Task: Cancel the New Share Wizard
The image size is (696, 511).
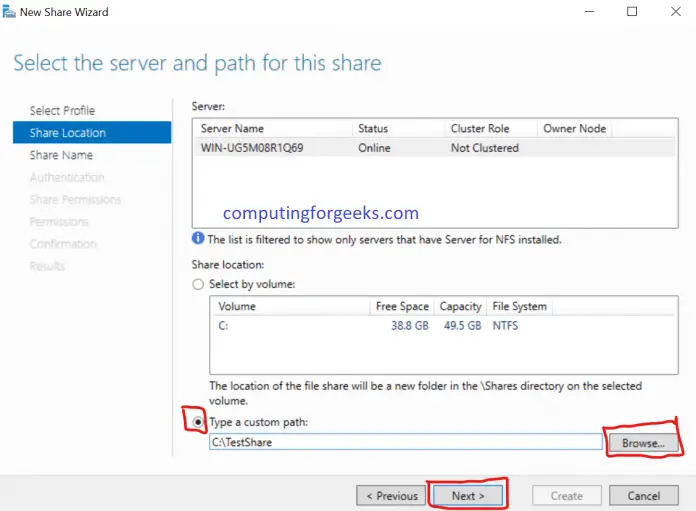Action: pyautogui.click(x=643, y=495)
